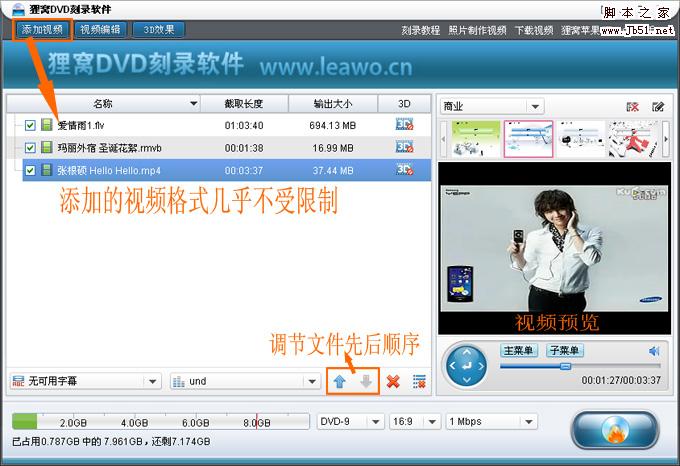Delete selected file with red X

(393, 381)
